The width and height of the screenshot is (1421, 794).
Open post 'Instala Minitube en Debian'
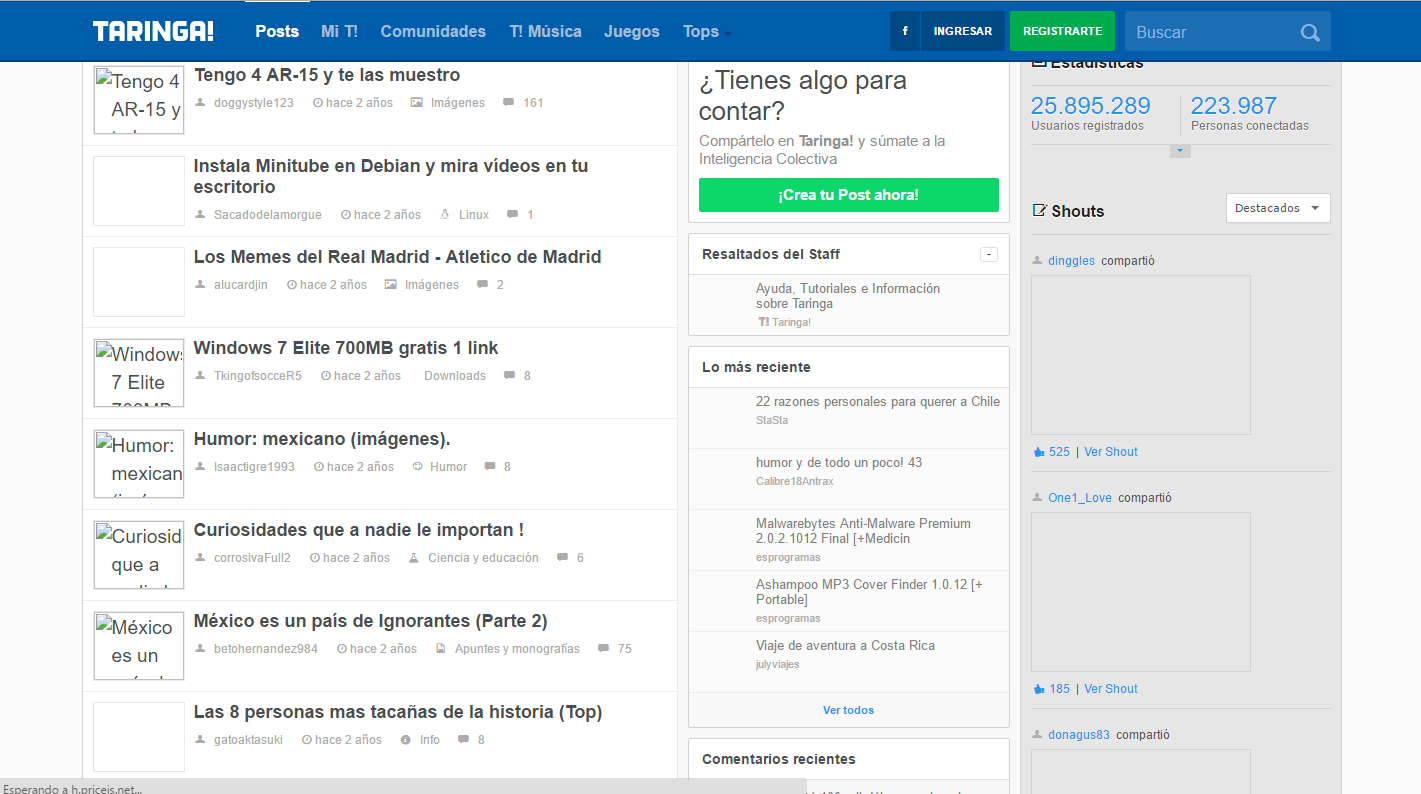pyautogui.click(x=391, y=176)
